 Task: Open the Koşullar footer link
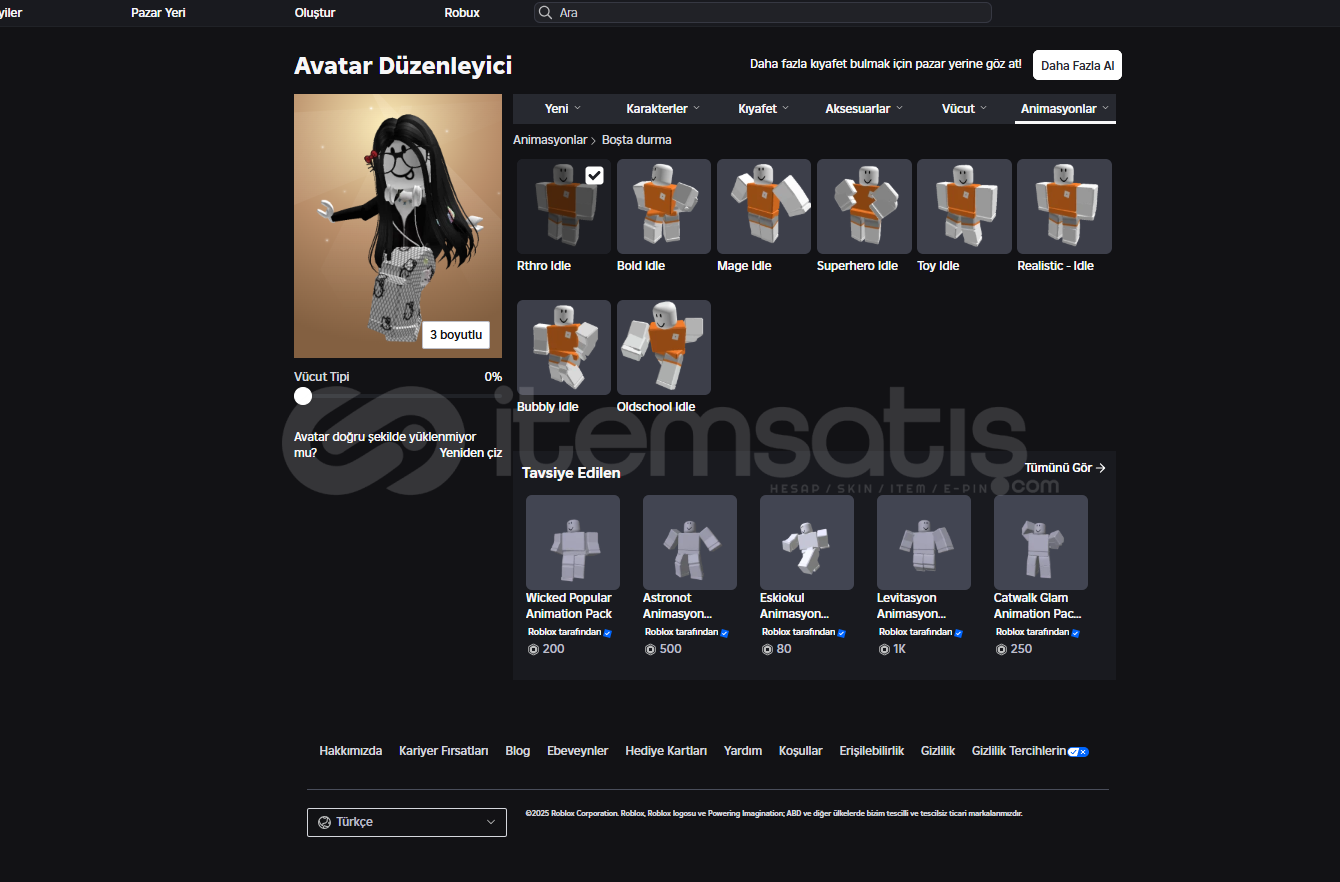click(801, 751)
